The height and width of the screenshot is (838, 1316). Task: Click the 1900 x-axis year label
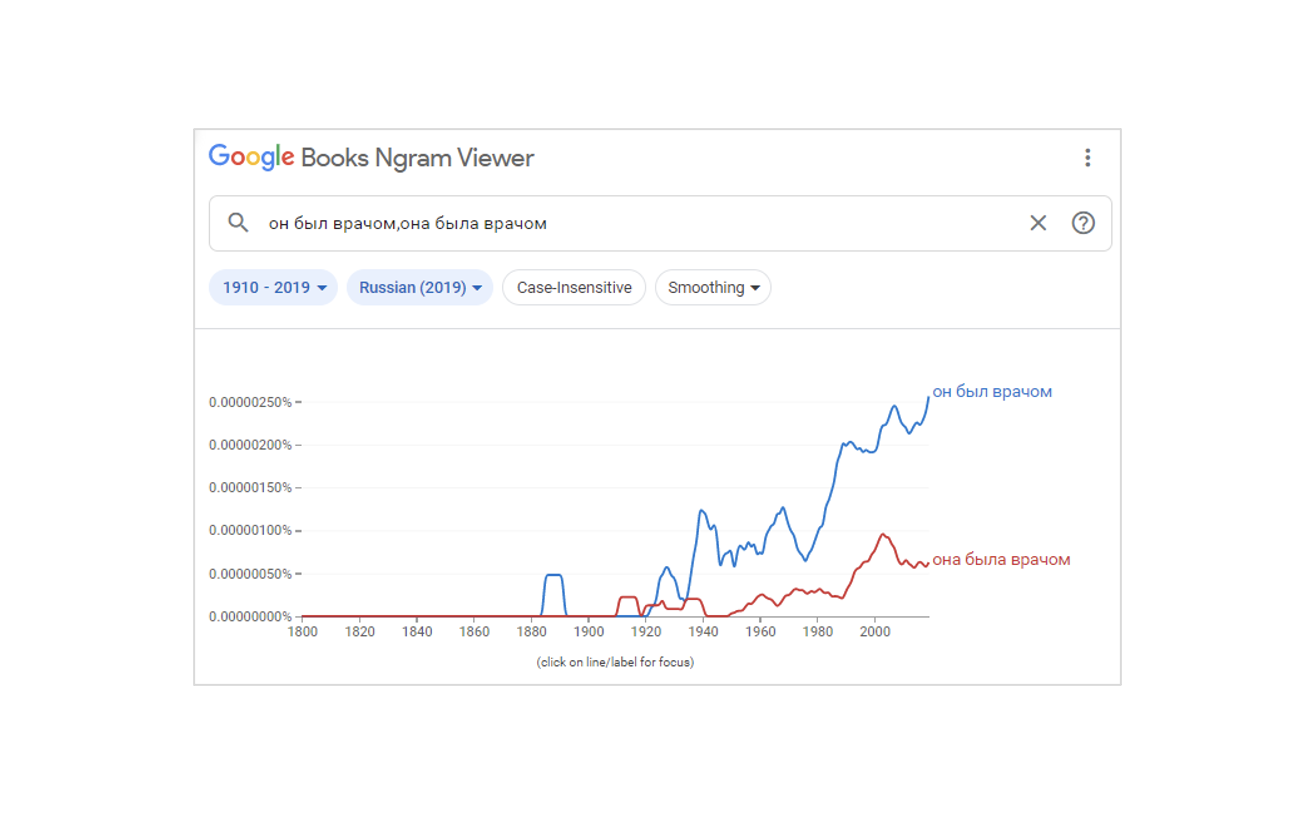pos(589,632)
